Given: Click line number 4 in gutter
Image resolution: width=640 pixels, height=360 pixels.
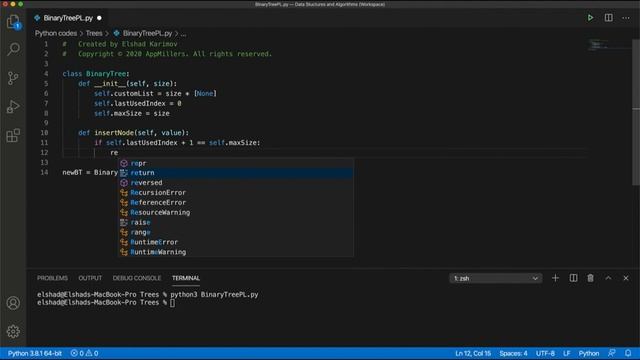Looking at the screenshot, I should pyautogui.click(x=46, y=73).
